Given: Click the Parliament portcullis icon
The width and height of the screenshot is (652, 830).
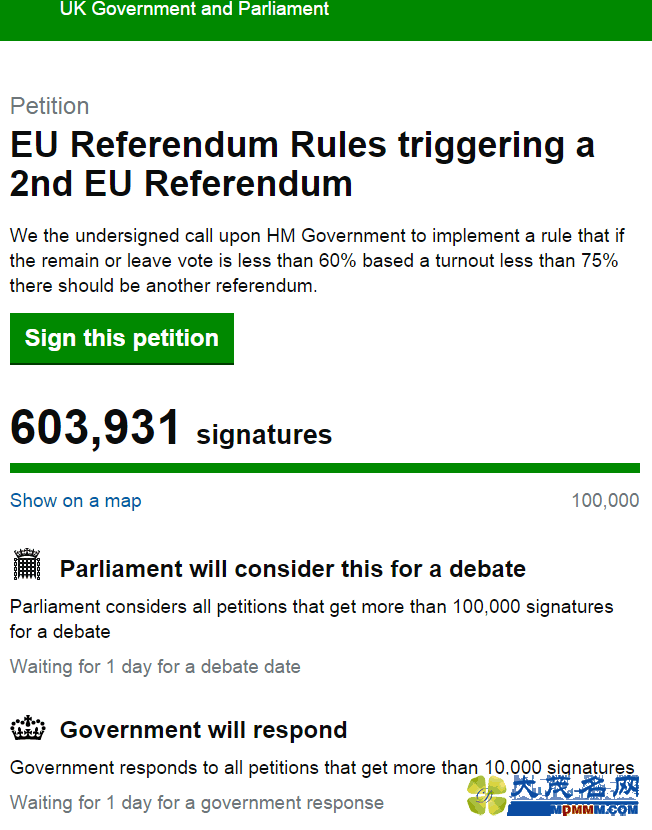Looking at the screenshot, I should click(x=27, y=564).
